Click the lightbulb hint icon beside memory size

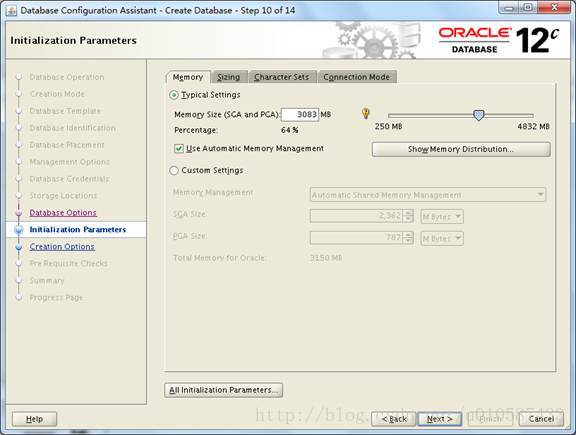366,114
